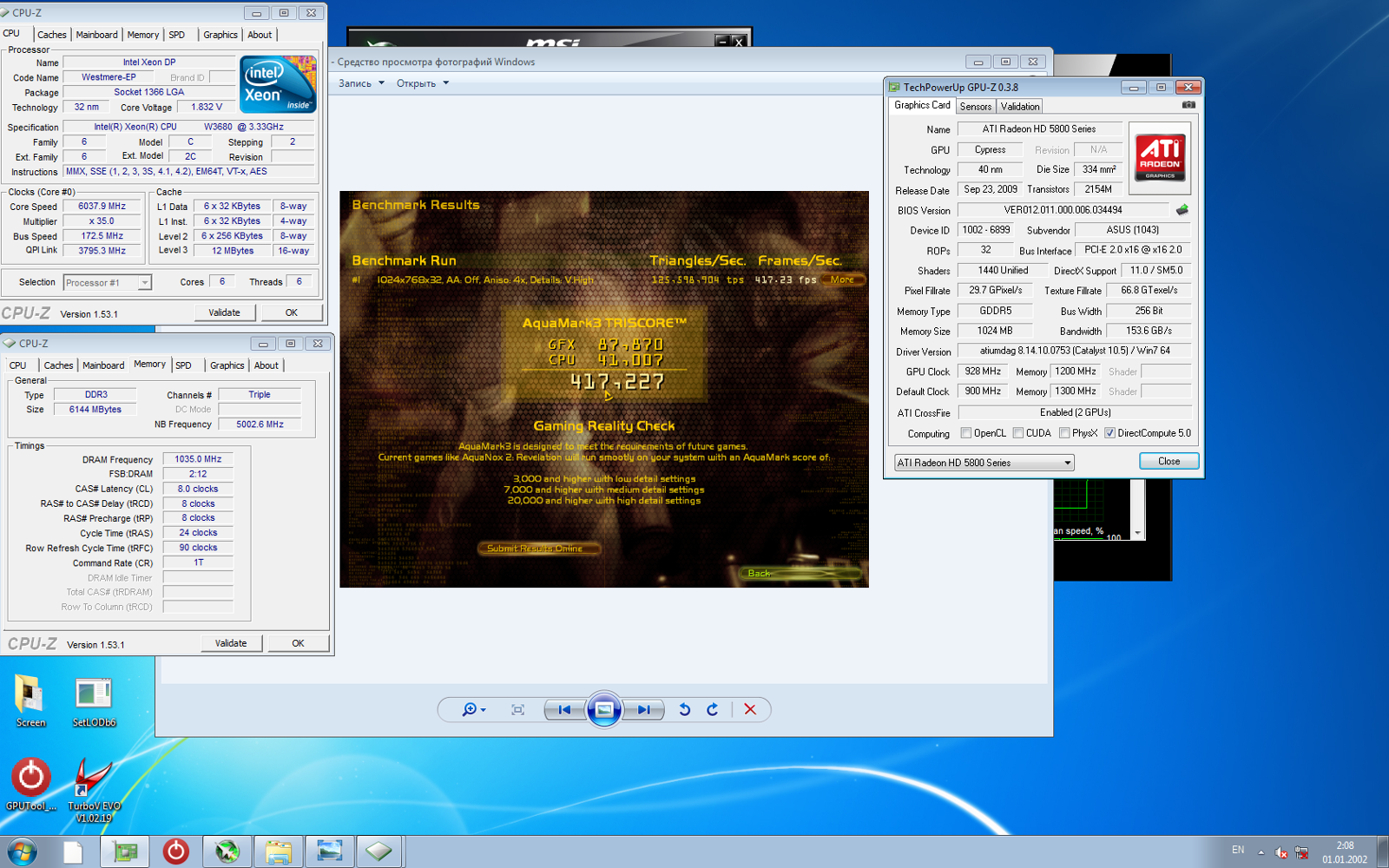Click the Windows Start orb
The image size is (1389, 868).
(21, 852)
